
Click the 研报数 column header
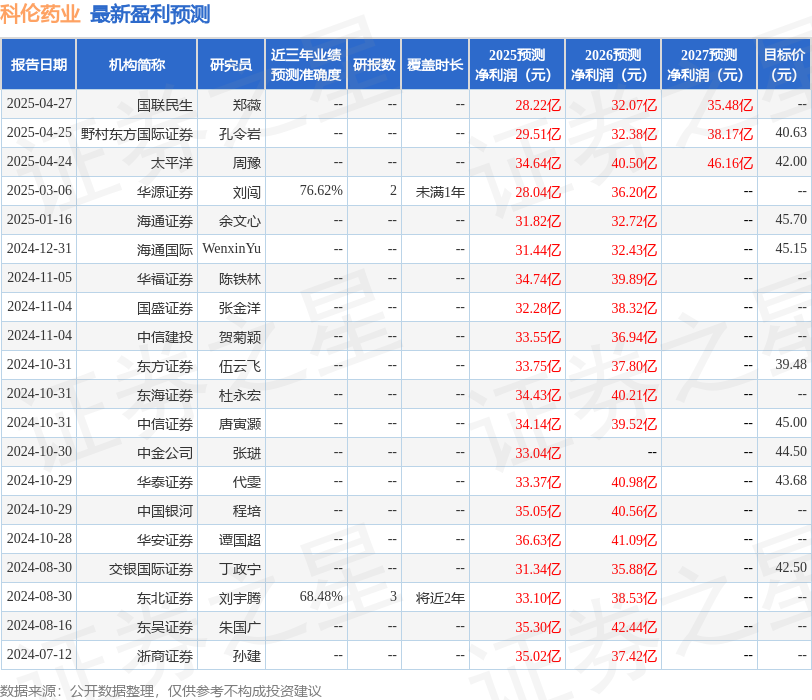pyautogui.click(x=374, y=64)
